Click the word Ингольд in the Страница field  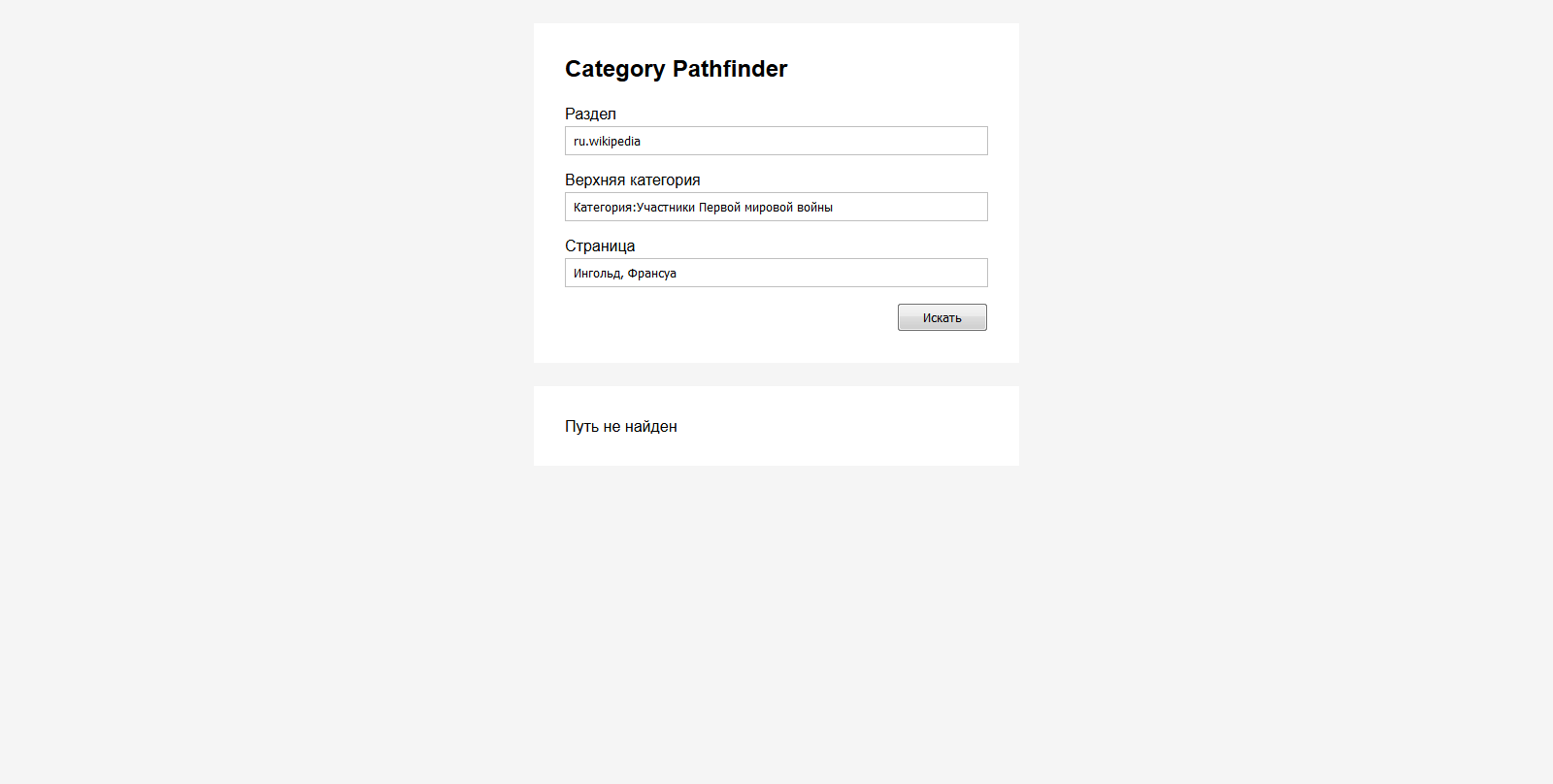[597, 274]
